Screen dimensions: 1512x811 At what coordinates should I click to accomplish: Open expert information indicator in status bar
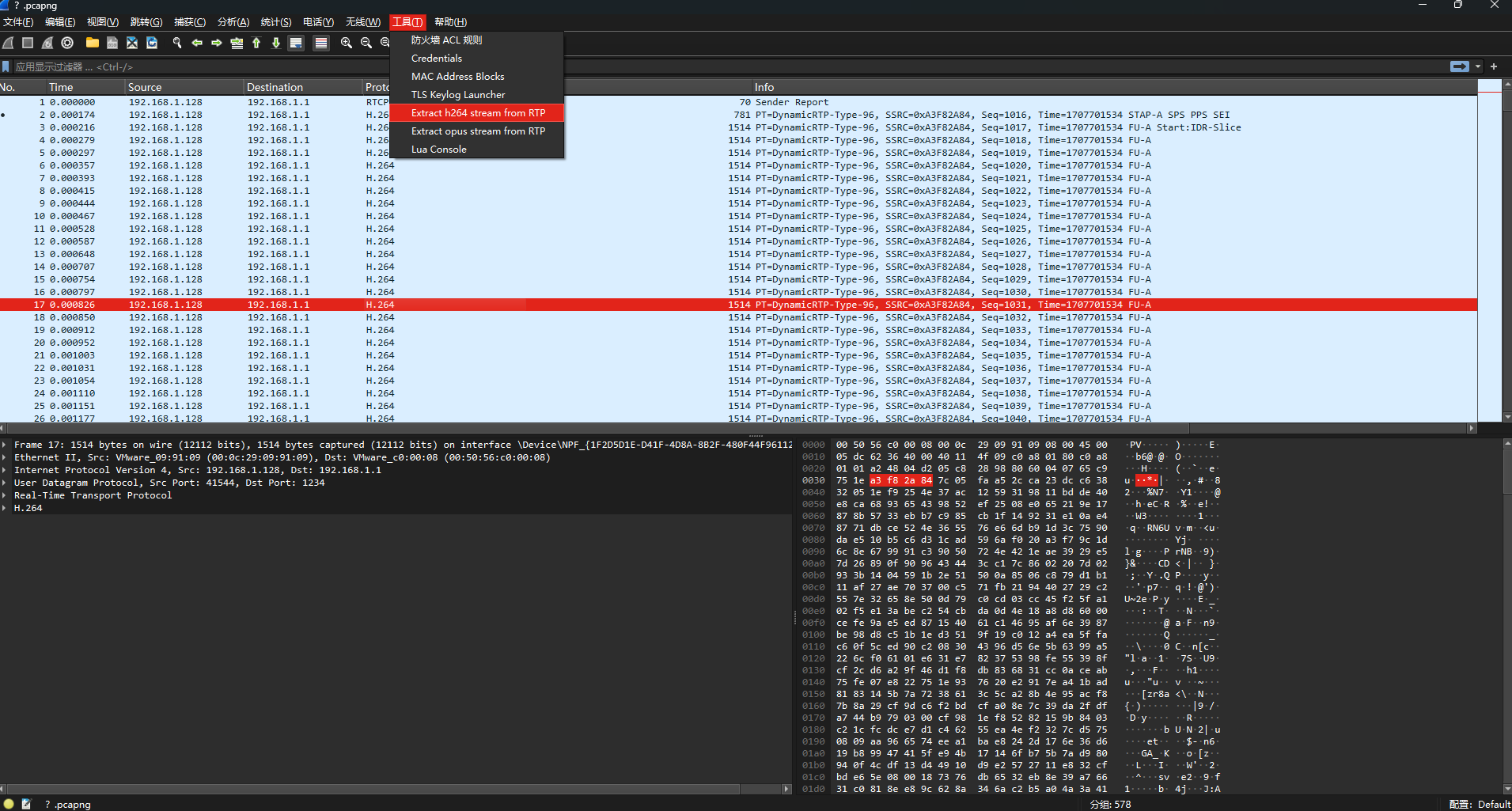[x=9, y=804]
